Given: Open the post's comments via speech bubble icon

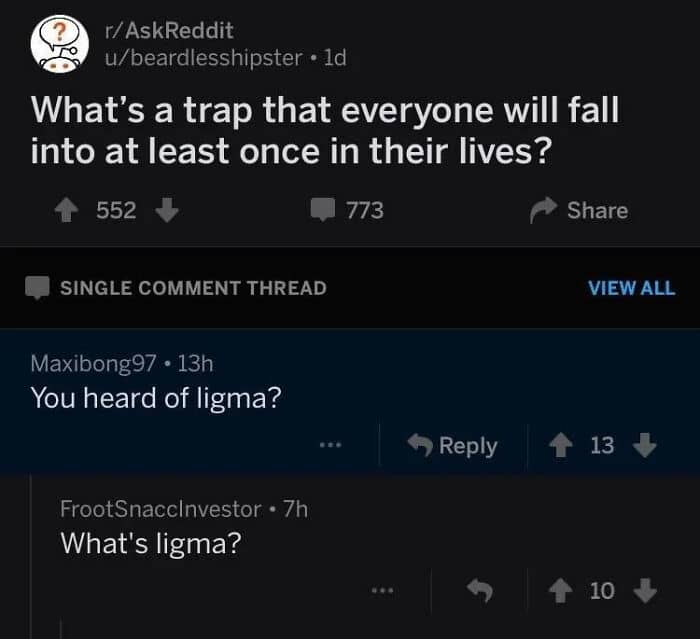Looking at the screenshot, I should (321, 210).
